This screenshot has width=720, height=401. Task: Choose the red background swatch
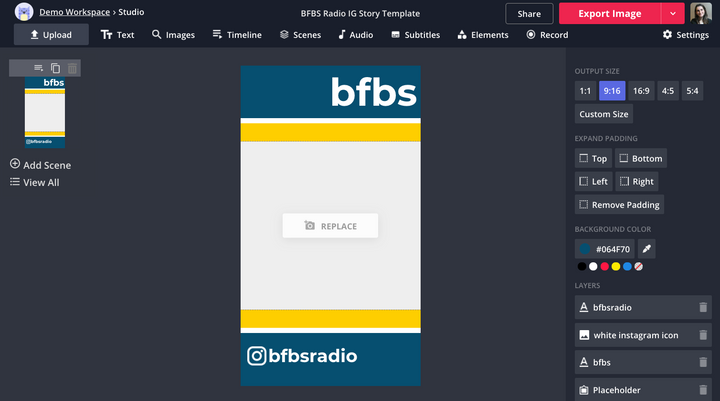tap(604, 266)
